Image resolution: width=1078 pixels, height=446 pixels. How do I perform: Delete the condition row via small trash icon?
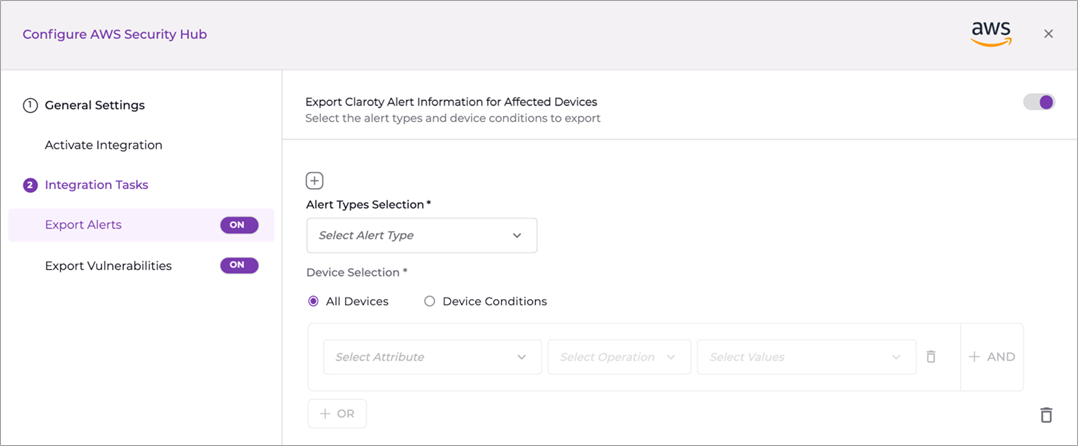(931, 357)
